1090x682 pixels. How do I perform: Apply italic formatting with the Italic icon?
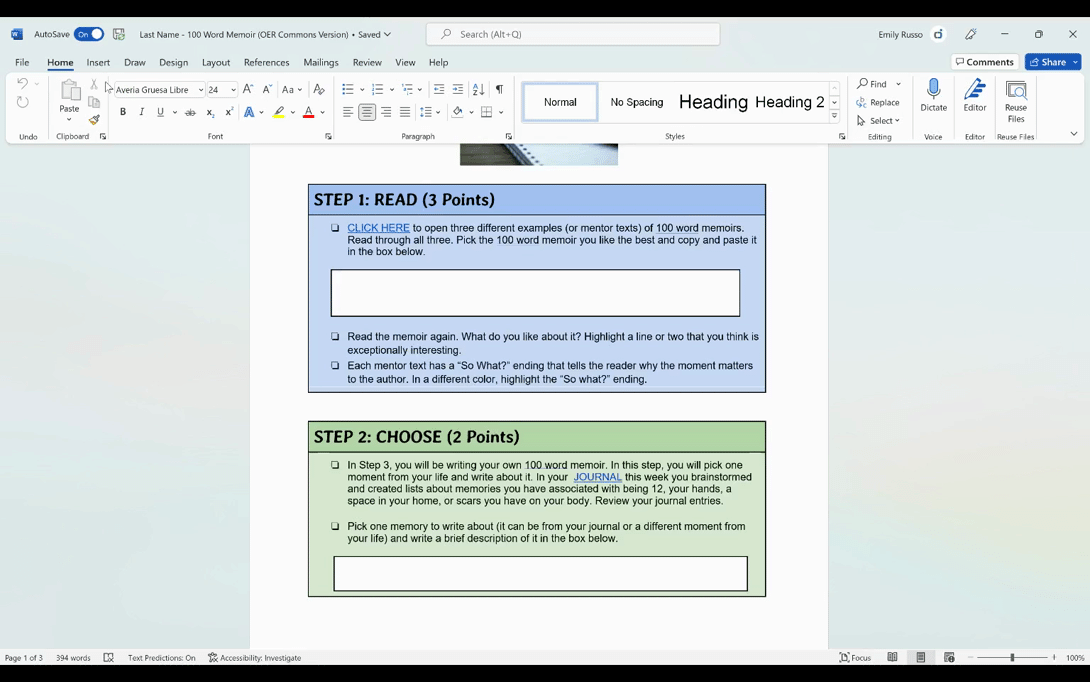pyautogui.click(x=142, y=112)
